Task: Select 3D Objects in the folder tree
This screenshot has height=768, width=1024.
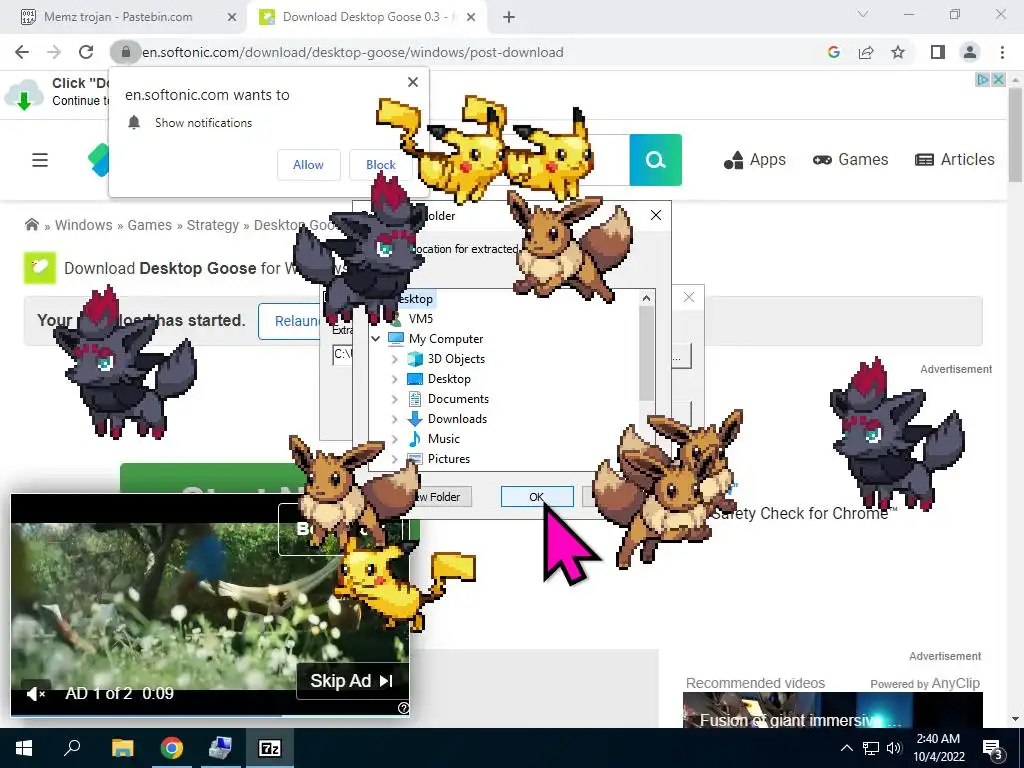Action: pos(456,359)
